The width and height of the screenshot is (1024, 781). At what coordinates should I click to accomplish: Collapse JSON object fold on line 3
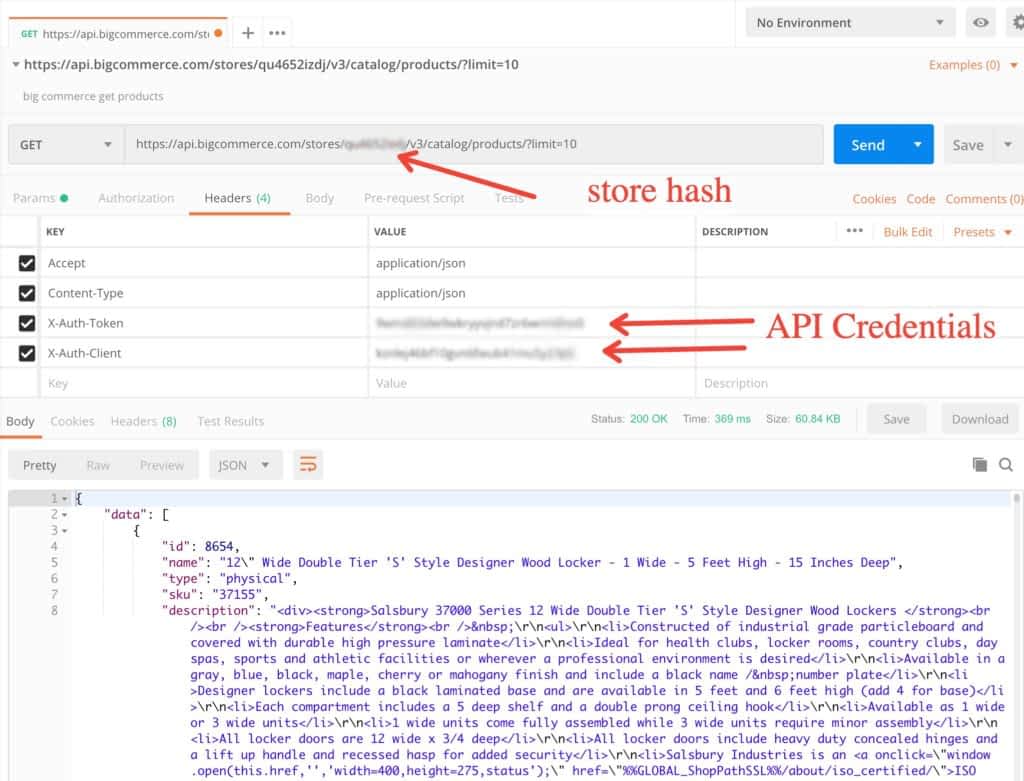pos(65,531)
